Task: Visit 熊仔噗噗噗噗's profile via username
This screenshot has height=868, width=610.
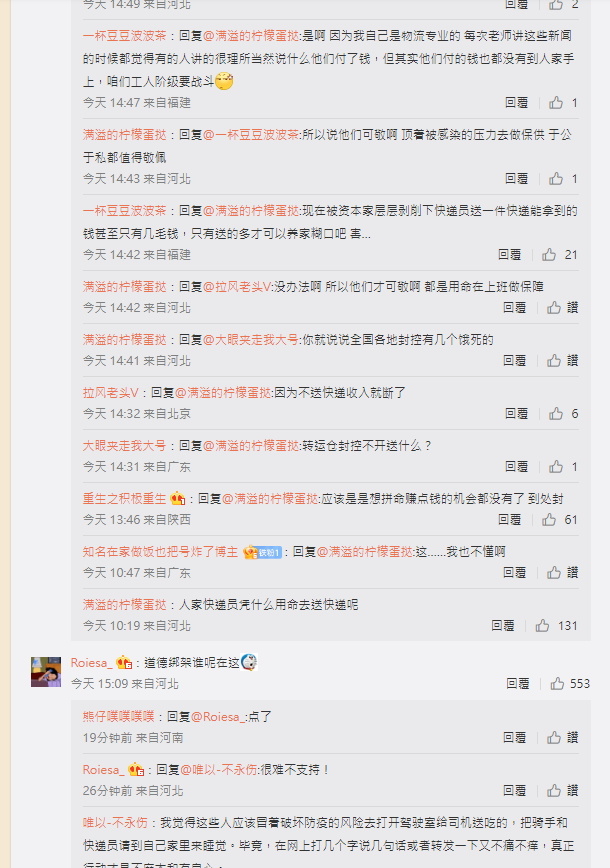Action: click(118, 716)
